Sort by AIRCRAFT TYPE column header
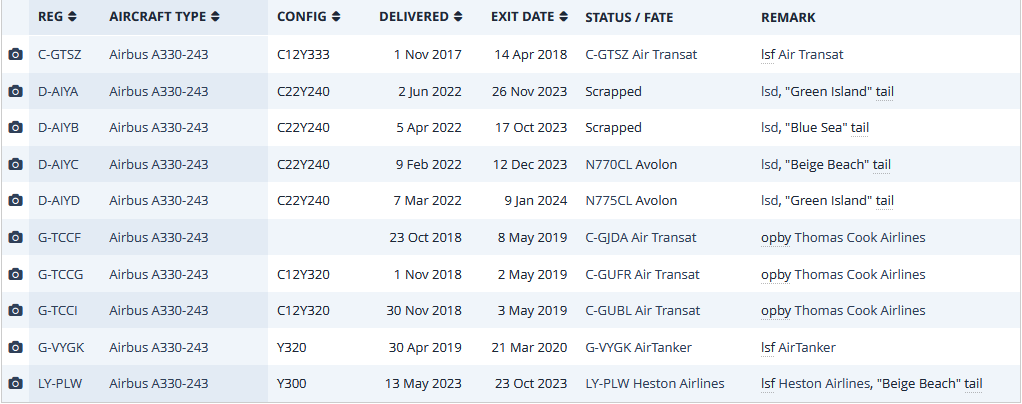The image size is (1022, 404). tap(164, 18)
